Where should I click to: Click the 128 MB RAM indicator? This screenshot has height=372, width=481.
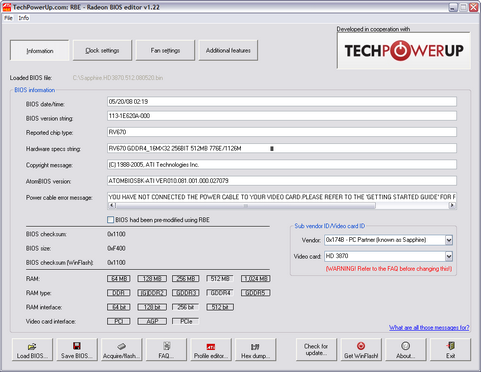pos(152,279)
